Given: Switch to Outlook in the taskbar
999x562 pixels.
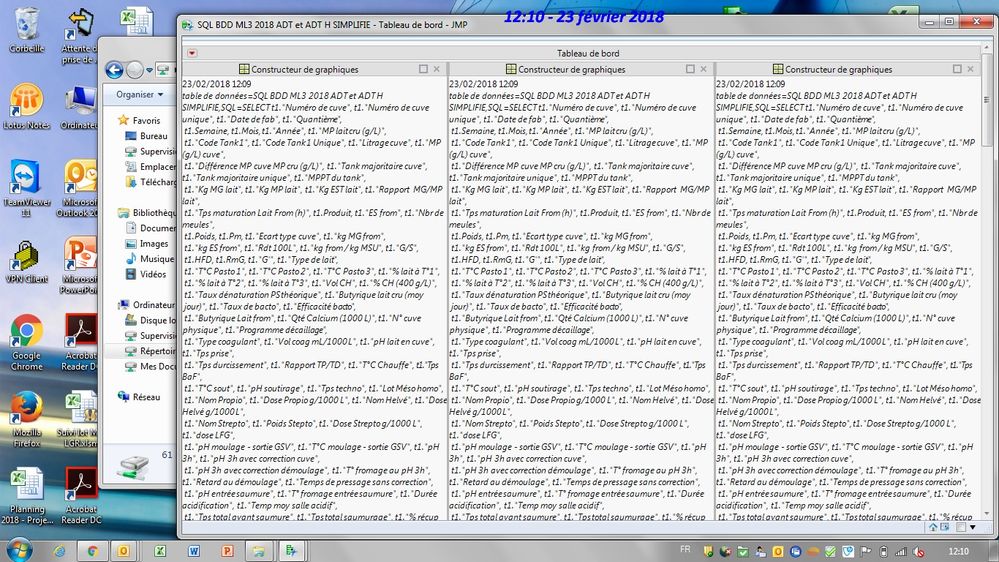Looking at the screenshot, I should 123,551.
